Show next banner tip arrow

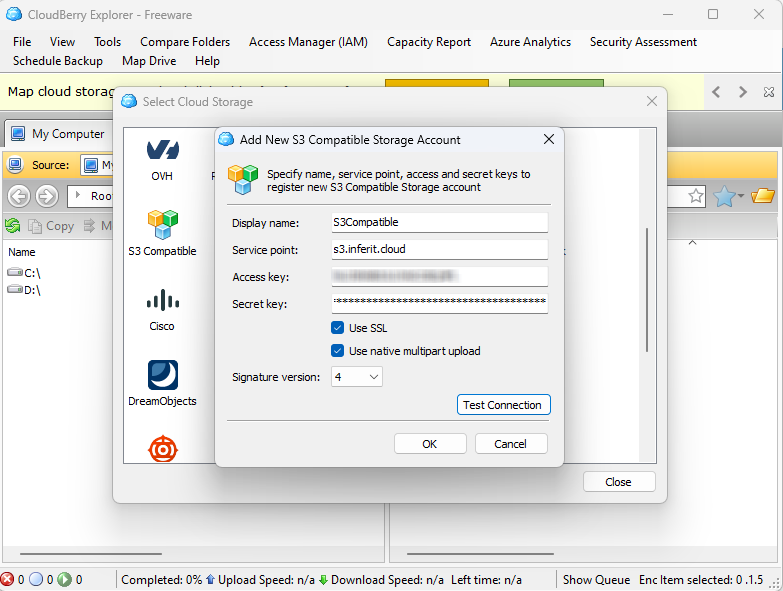tap(743, 92)
